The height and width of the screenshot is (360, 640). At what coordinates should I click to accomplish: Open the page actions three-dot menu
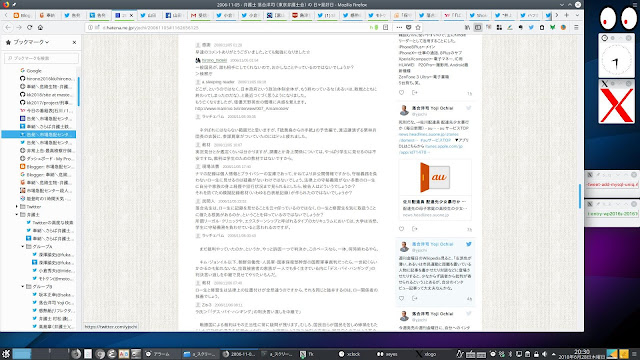click(x=399, y=27)
